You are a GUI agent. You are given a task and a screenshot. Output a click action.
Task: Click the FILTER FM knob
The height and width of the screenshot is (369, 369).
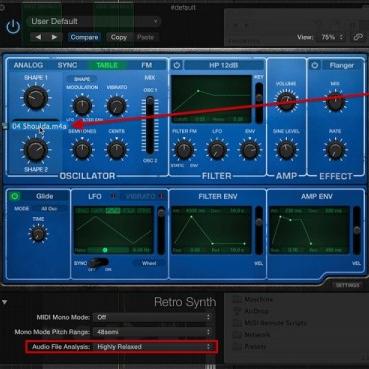[184, 150]
